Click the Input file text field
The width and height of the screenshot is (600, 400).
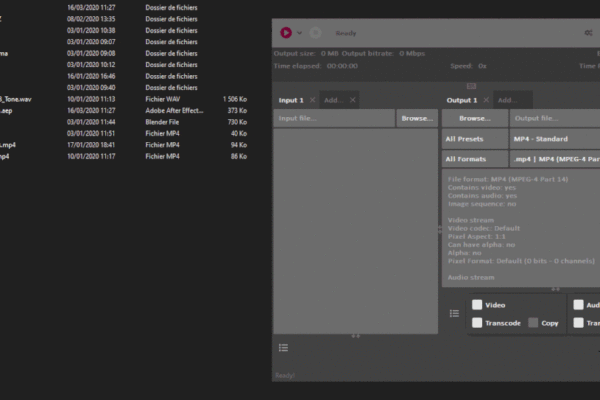[x=334, y=118]
